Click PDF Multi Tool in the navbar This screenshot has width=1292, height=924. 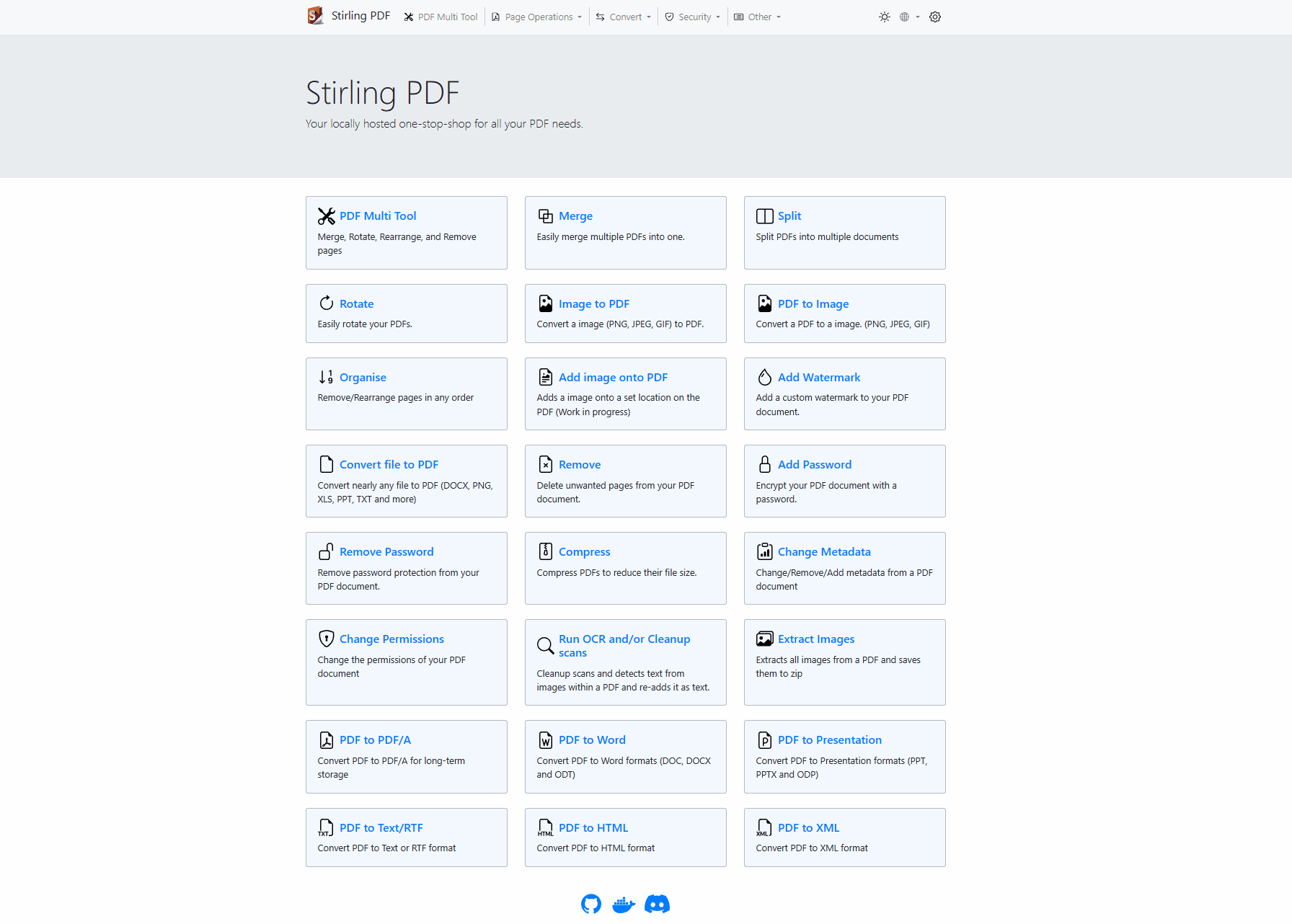(x=441, y=17)
